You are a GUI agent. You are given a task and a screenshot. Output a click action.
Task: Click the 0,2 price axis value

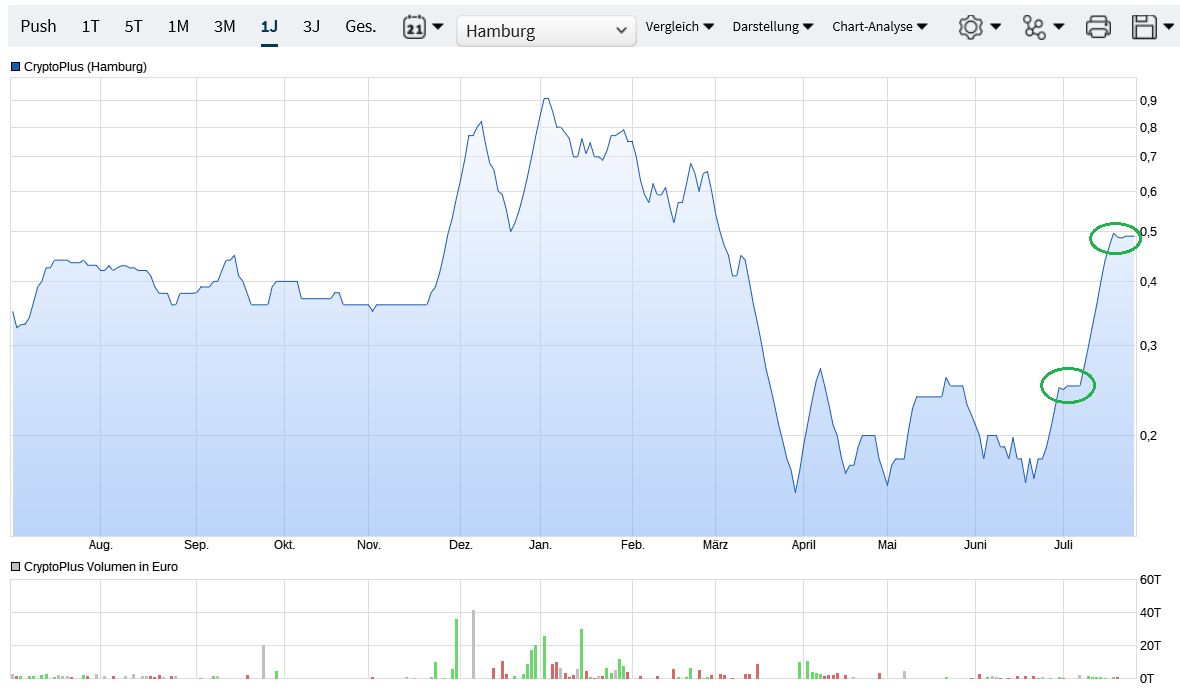[x=1148, y=436]
